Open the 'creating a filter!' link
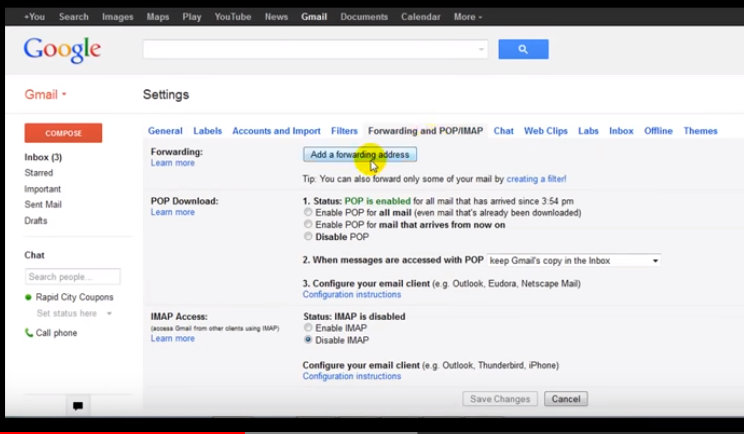The image size is (744, 434). 536,179
